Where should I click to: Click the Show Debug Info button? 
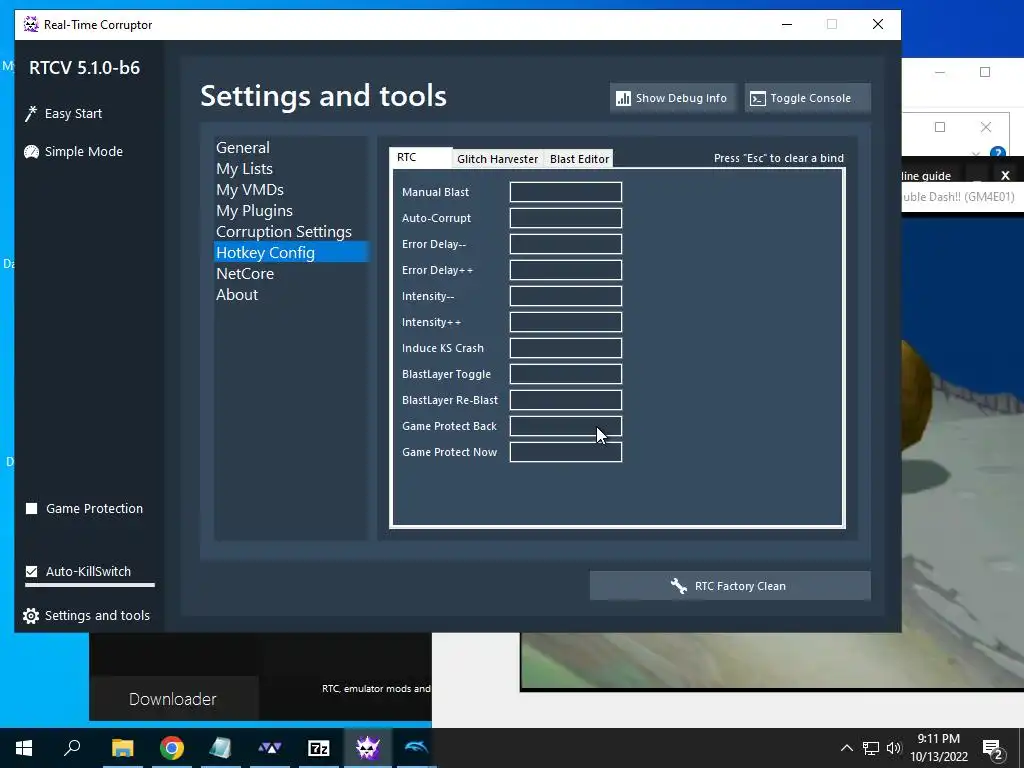click(x=673, y=98)
